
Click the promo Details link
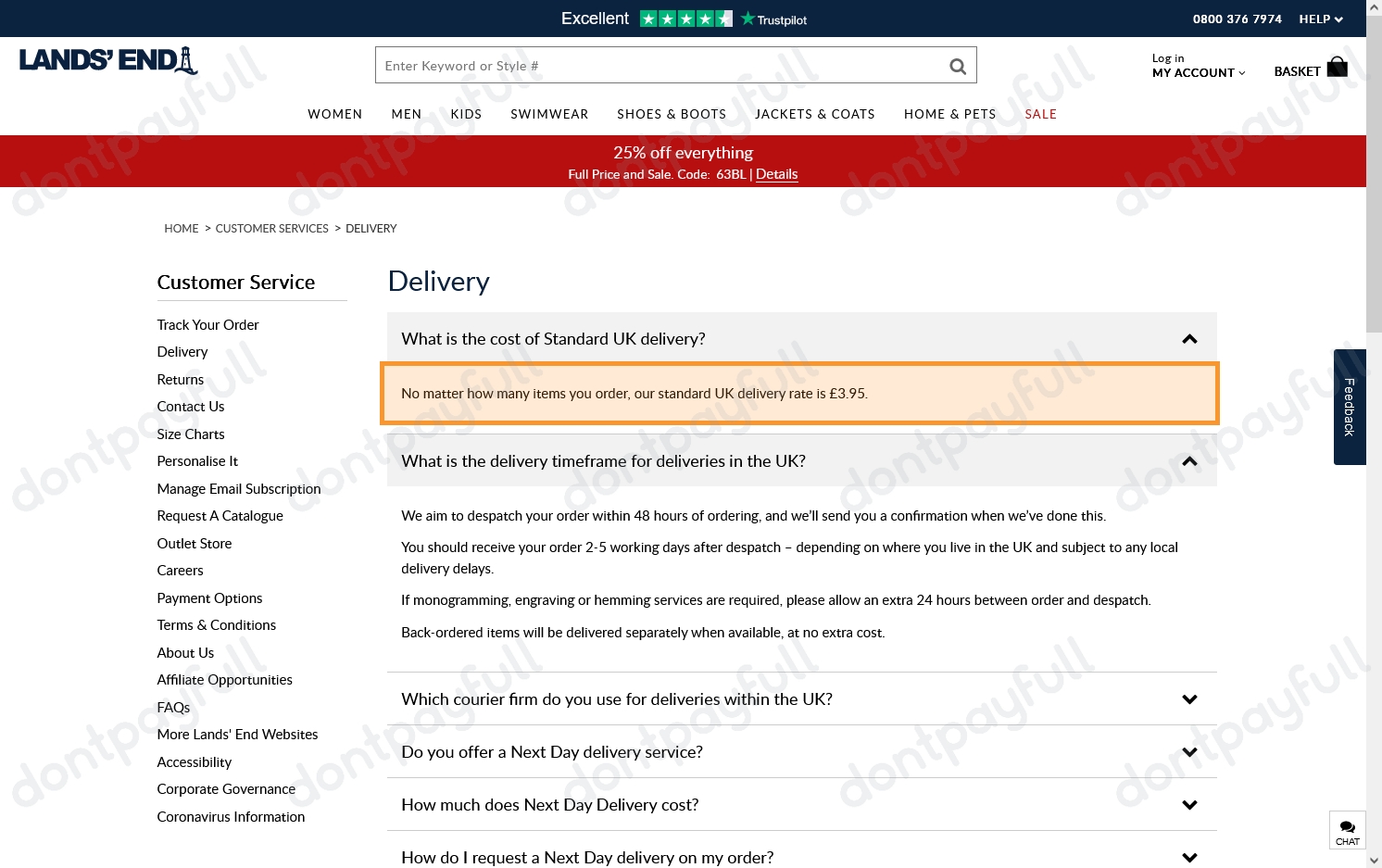click(776, 174)
